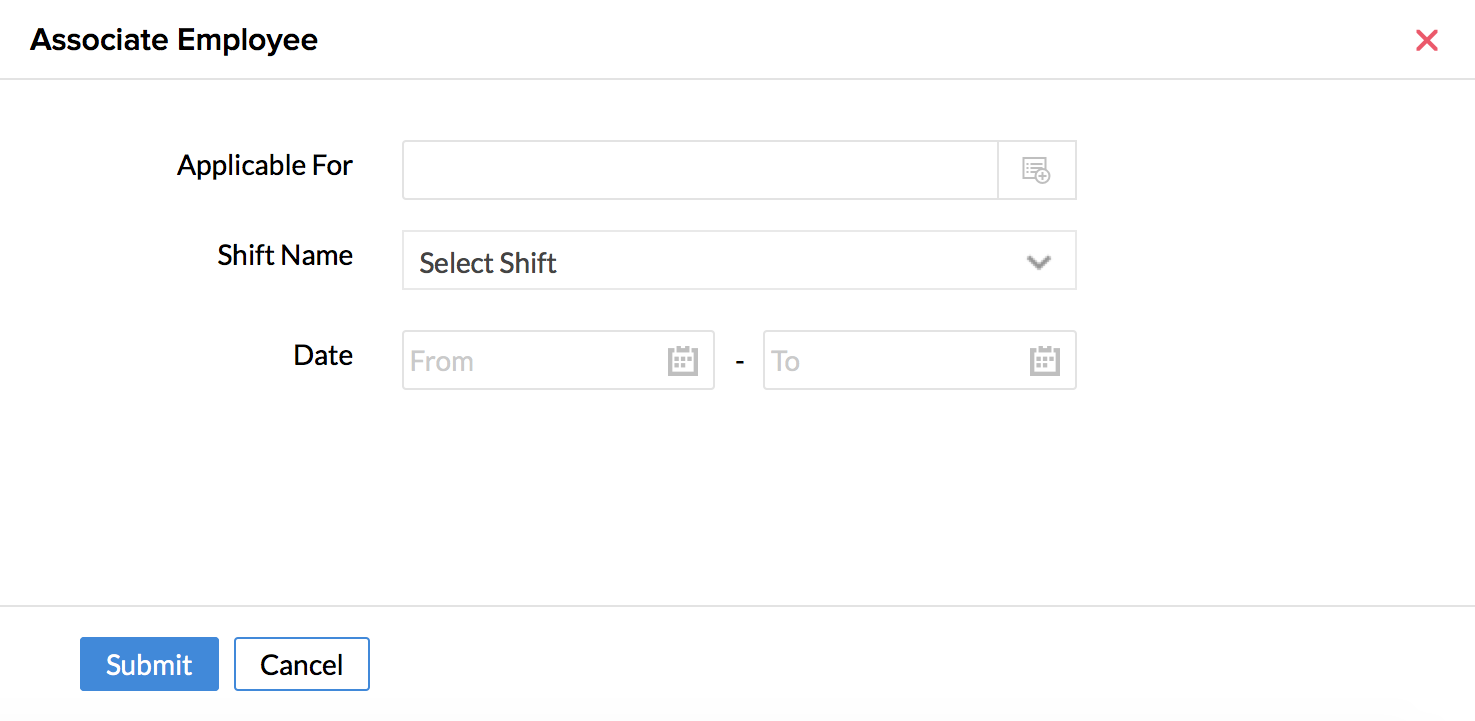The width and height of the screenshot is (1475, 721).
Task: Click the dash between the date fields
Action: (x=740, y=362)
